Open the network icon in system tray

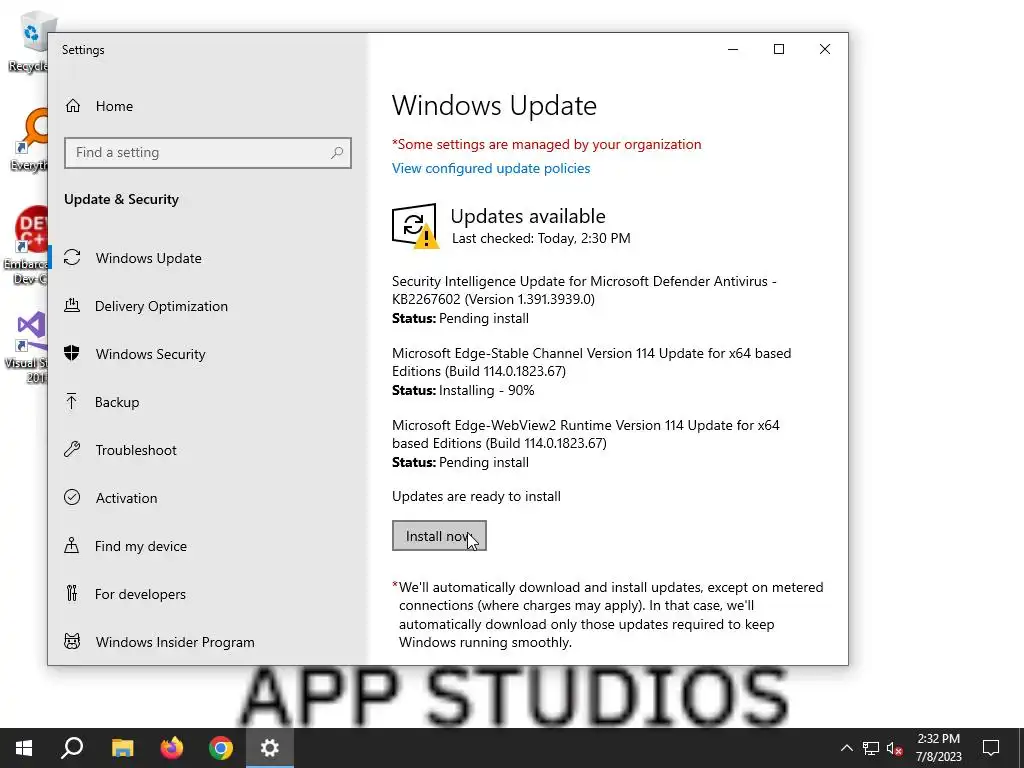click(871, 748)
